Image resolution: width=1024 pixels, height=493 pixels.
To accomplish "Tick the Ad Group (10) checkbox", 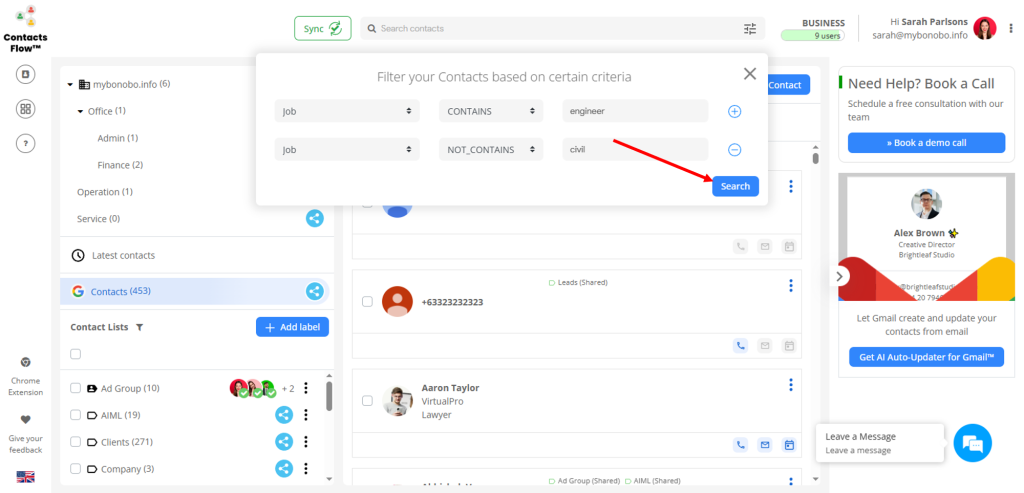I will (76, 388).
